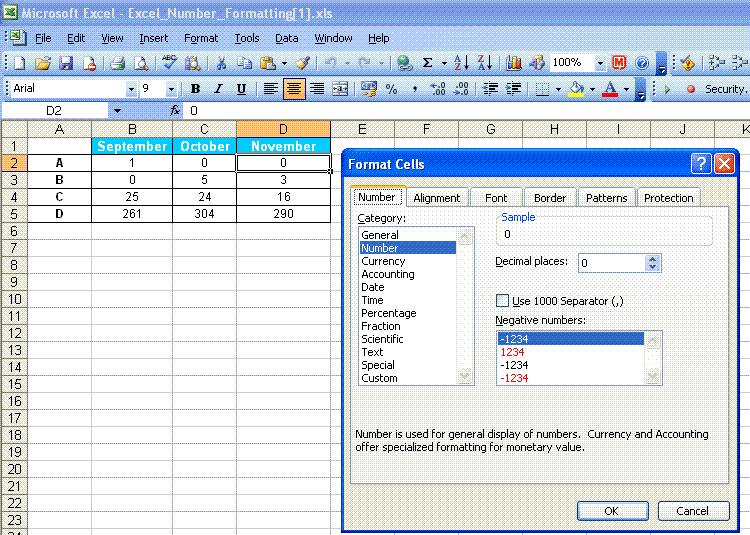Image resolution: width=750 pixels, height=535 pixels.
Task: Launch the Chart Wizard
Action: [x=513, y=63]
